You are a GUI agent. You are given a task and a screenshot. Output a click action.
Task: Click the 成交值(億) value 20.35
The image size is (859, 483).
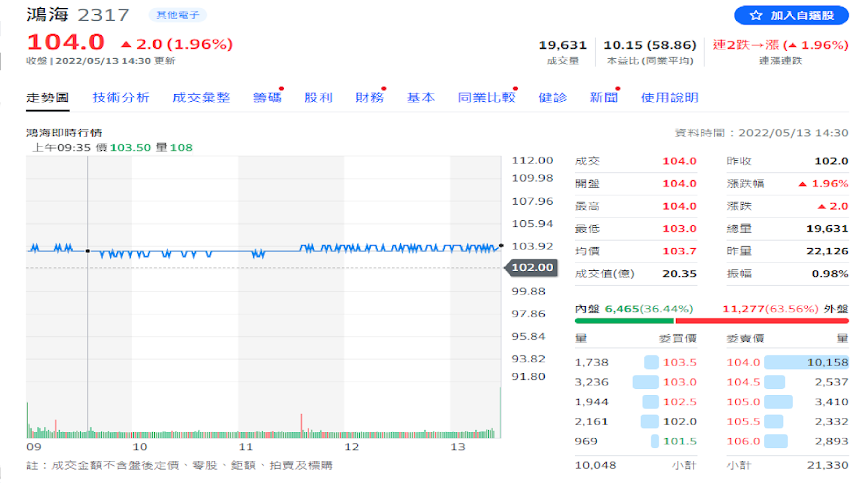click(x=679, y=273)
